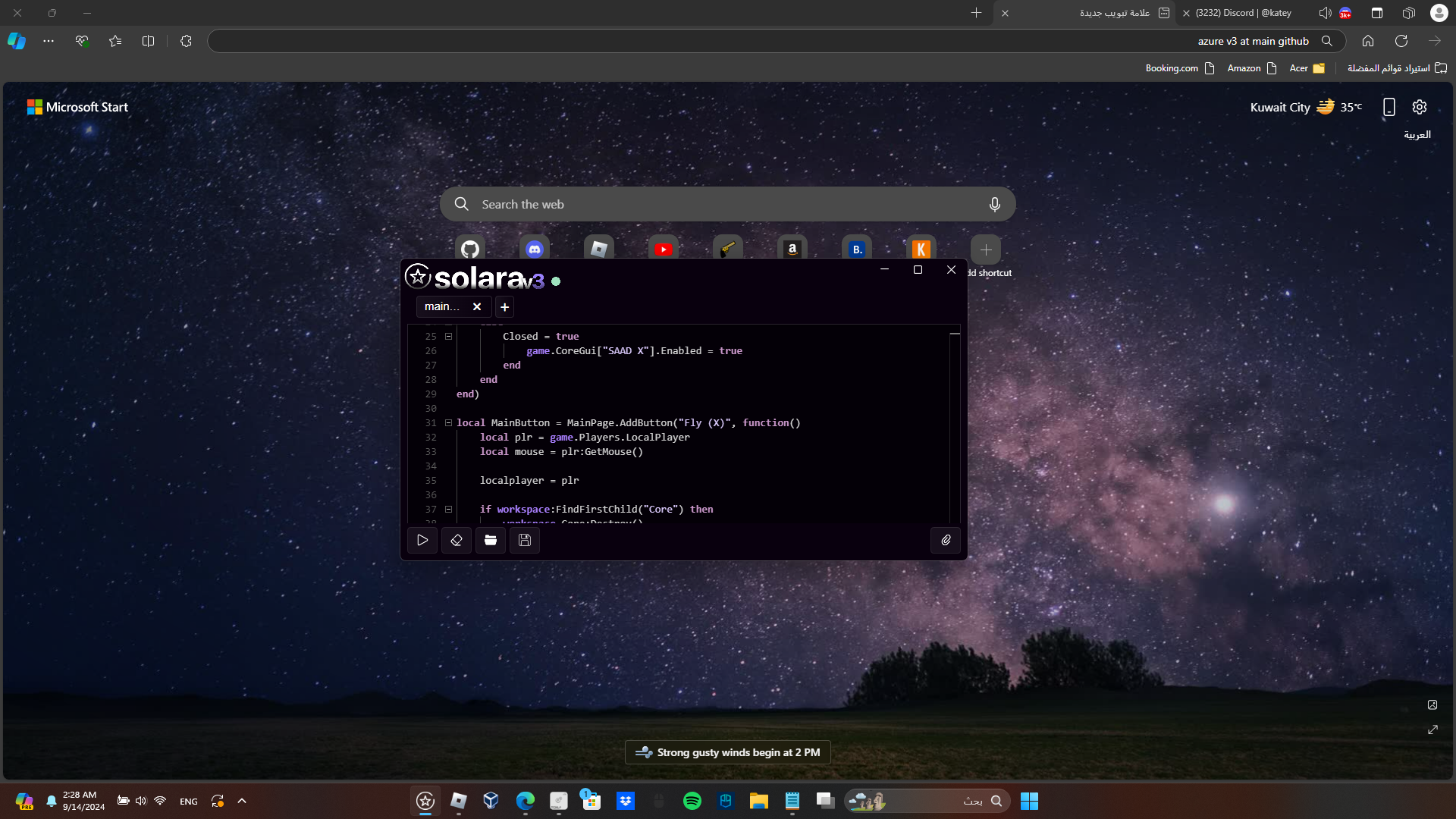Collapse the MainButton function at line 31
The height and width of the screenshot is (819, 1456).
(448, 422)
